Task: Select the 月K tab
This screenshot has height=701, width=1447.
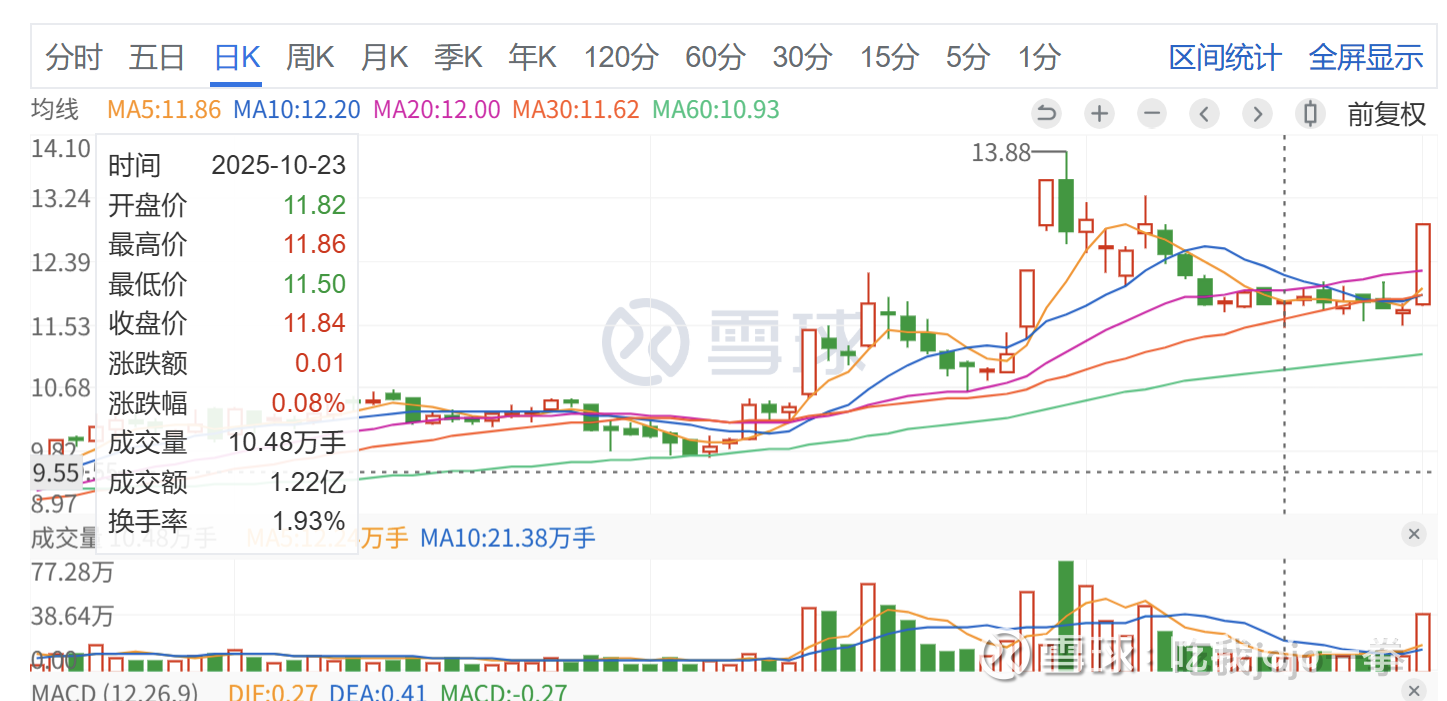Action: coord(384,57)
